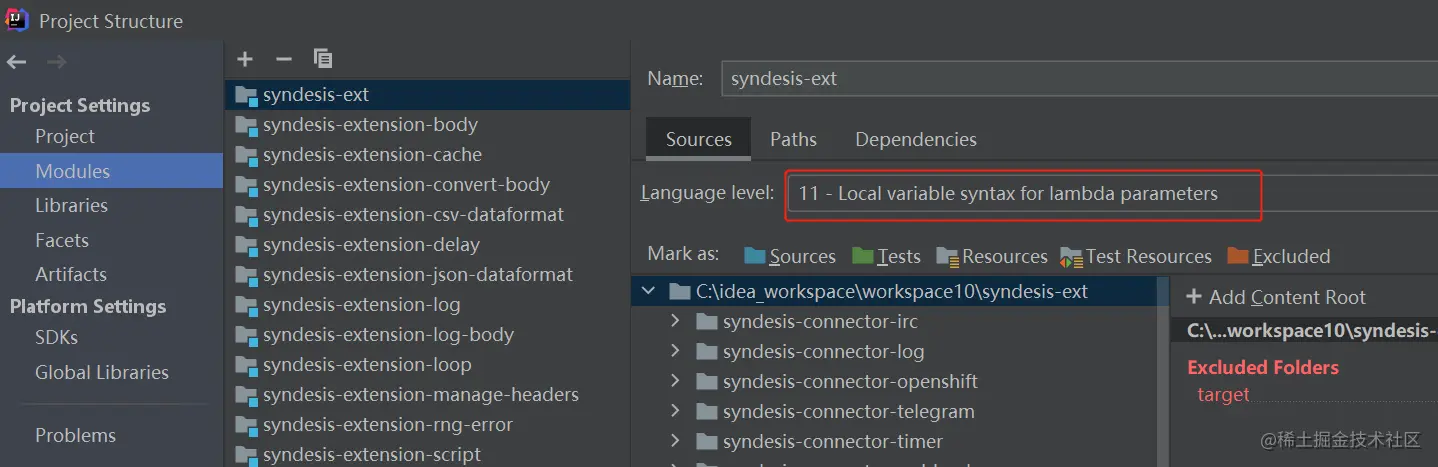Open Libraries settings
Image resolution: width=1438 pixels, height=467 pixels.
[x=71, y=206]
